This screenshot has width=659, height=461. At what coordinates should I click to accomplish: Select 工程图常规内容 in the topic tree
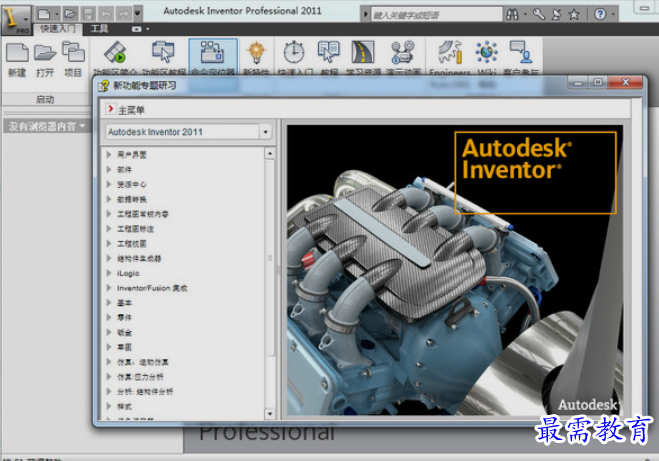click(x=143, y=214)
